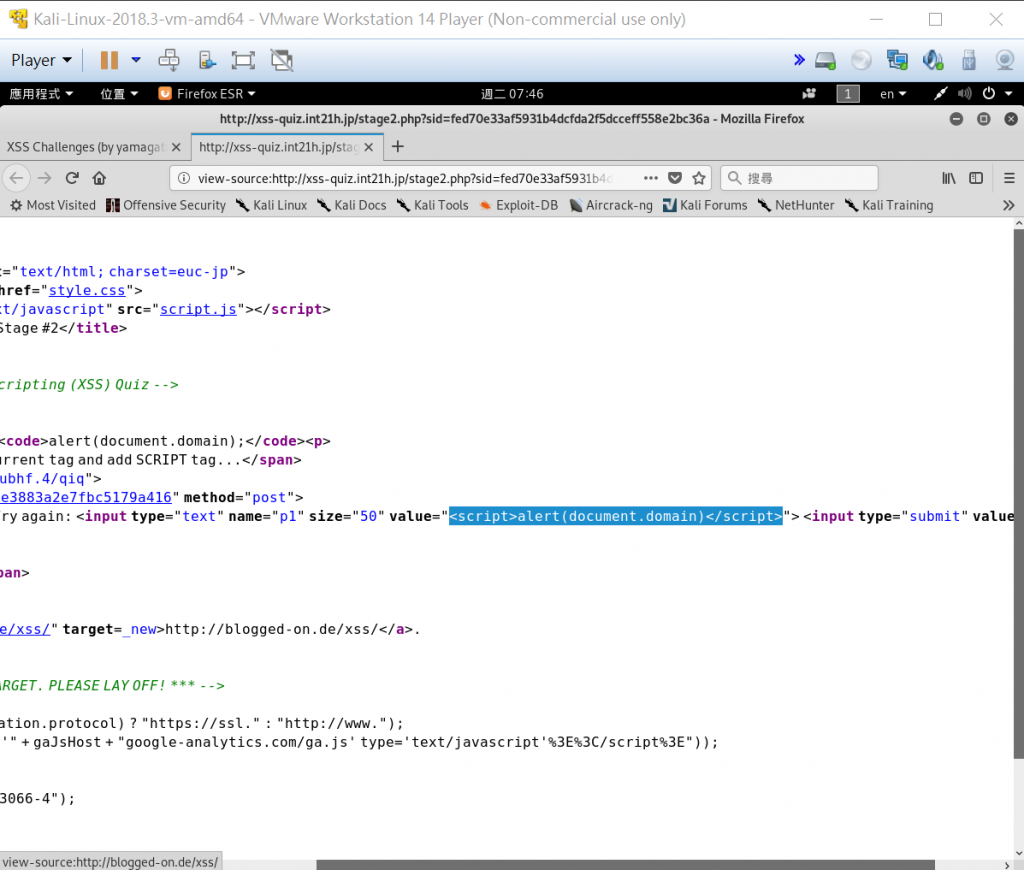Image resolution: width=1024 pixels, height=870 pixels.
Task: Open the power options arrow beside pause
Action: 136,60
